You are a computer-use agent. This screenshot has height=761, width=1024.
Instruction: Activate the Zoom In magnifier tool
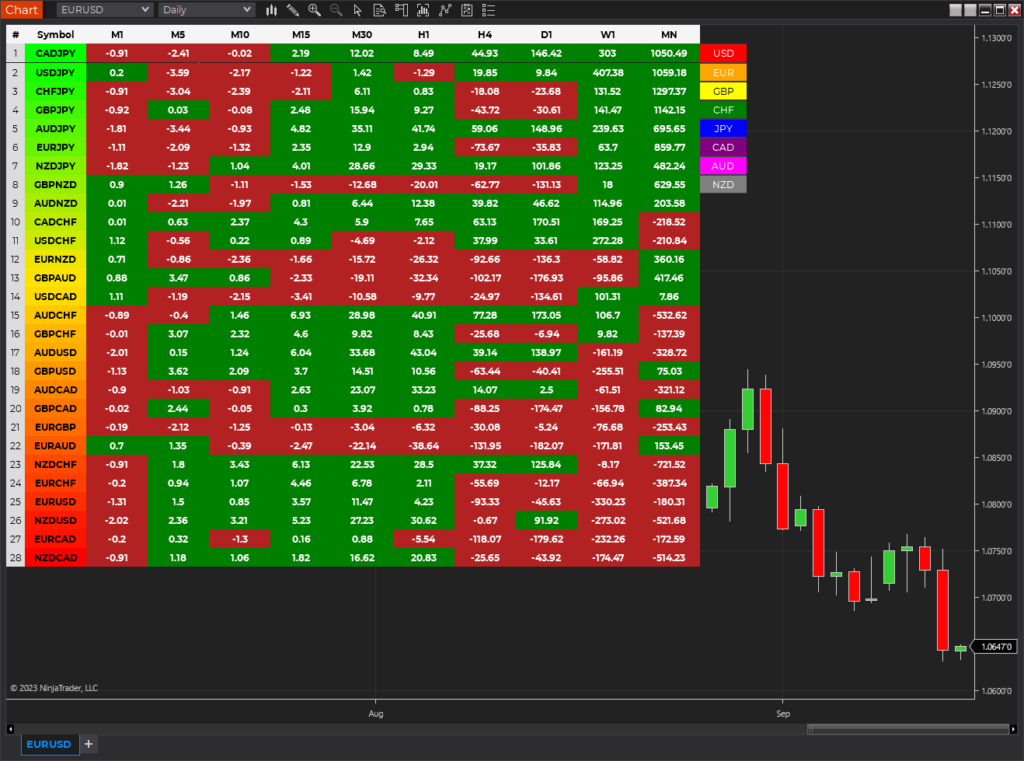click(x=315, y=10)
